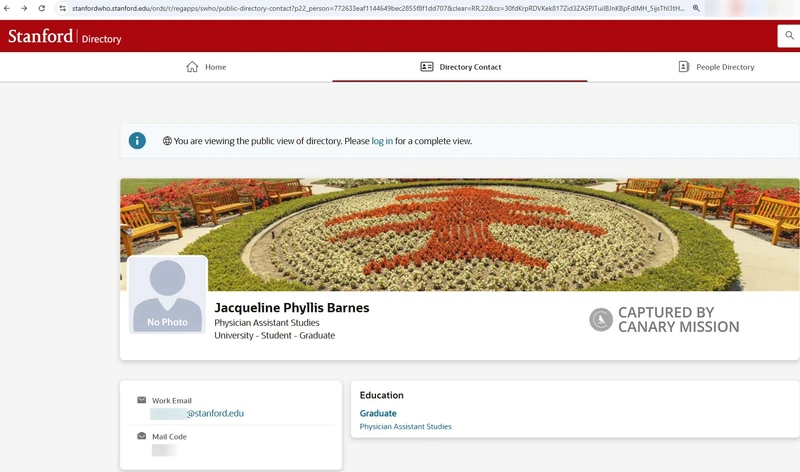Screen dimensions: 800x472
Task: Click the Directory Contact card icon
Action: pyautogui.click(x=427, y=67)
